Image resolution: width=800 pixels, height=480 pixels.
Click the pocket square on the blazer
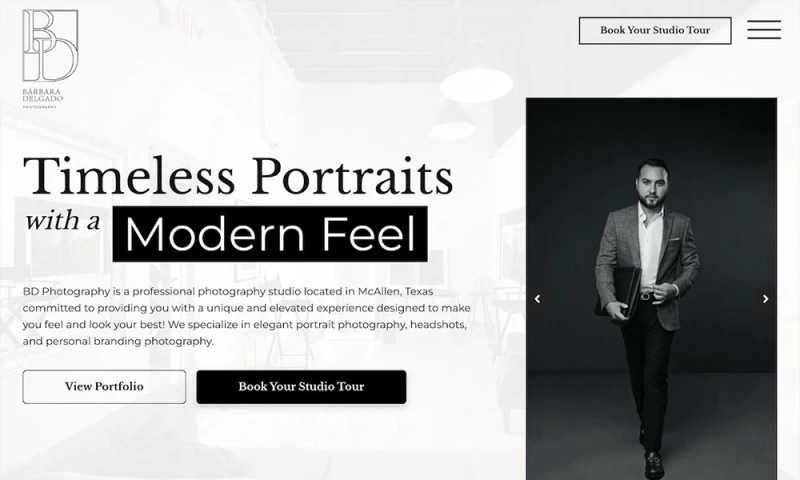pyautogui.click(x=674, y=238)
